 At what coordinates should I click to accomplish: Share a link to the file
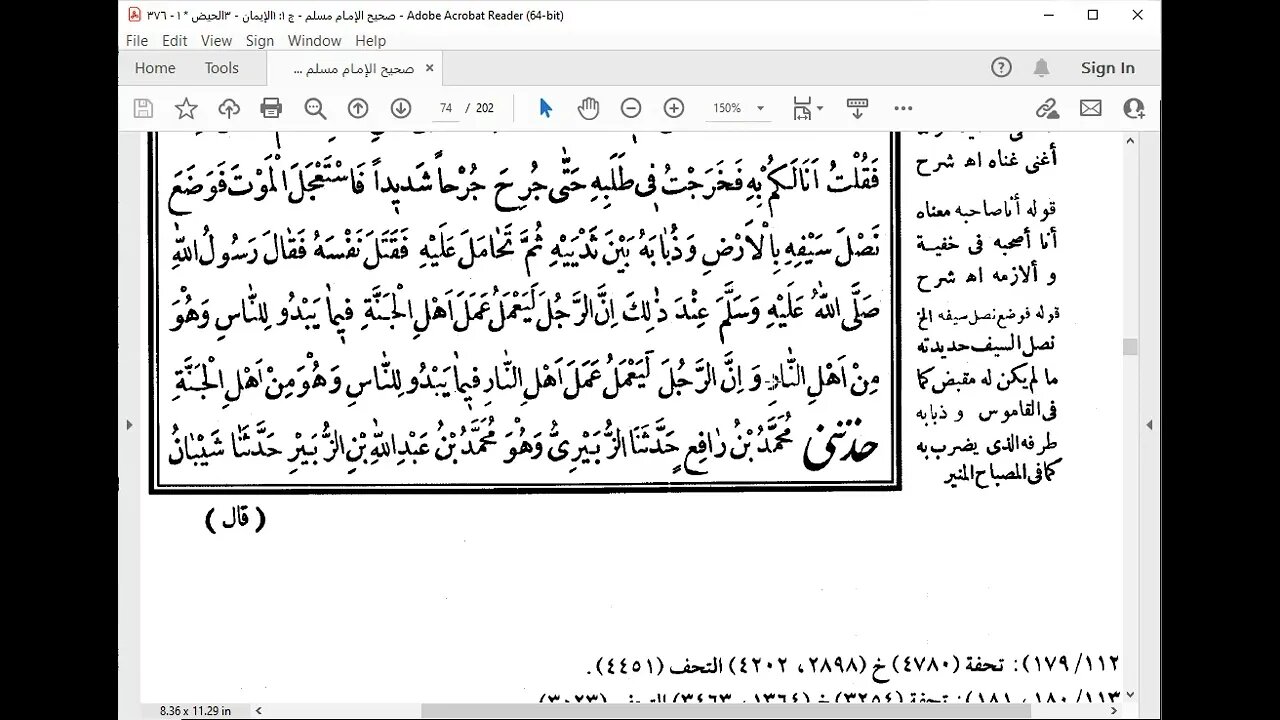coord(1047,108)
